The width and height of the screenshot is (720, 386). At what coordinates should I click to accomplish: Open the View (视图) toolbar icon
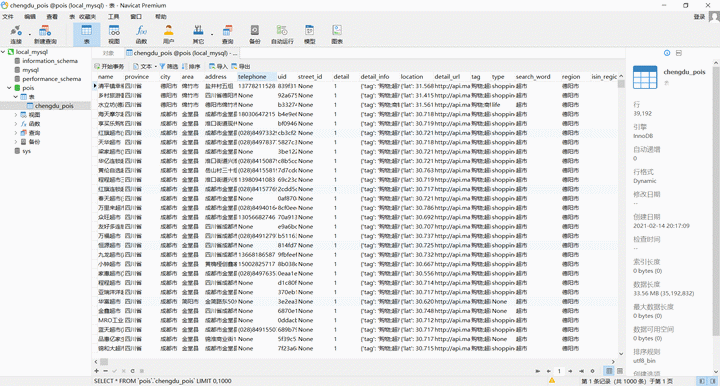[114, 34]
